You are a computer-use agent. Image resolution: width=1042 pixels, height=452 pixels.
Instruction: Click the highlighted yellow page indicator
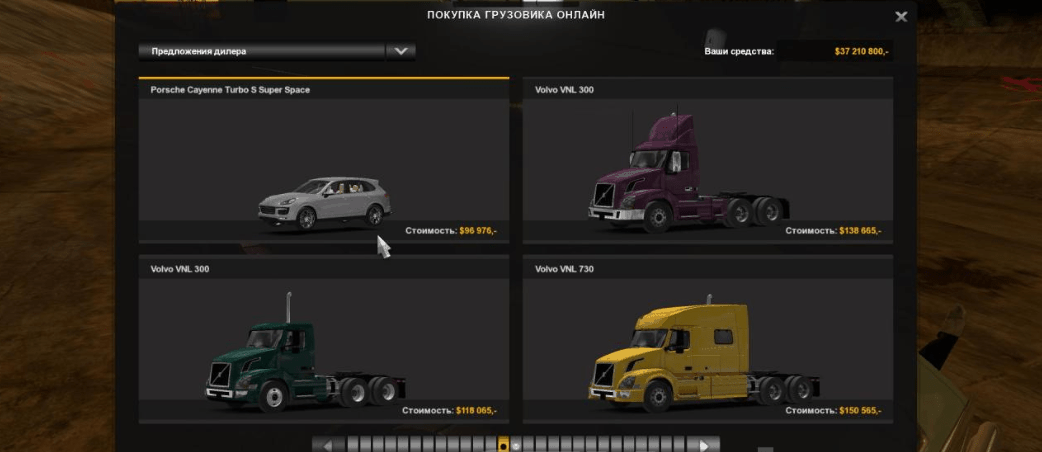(503, 445)
